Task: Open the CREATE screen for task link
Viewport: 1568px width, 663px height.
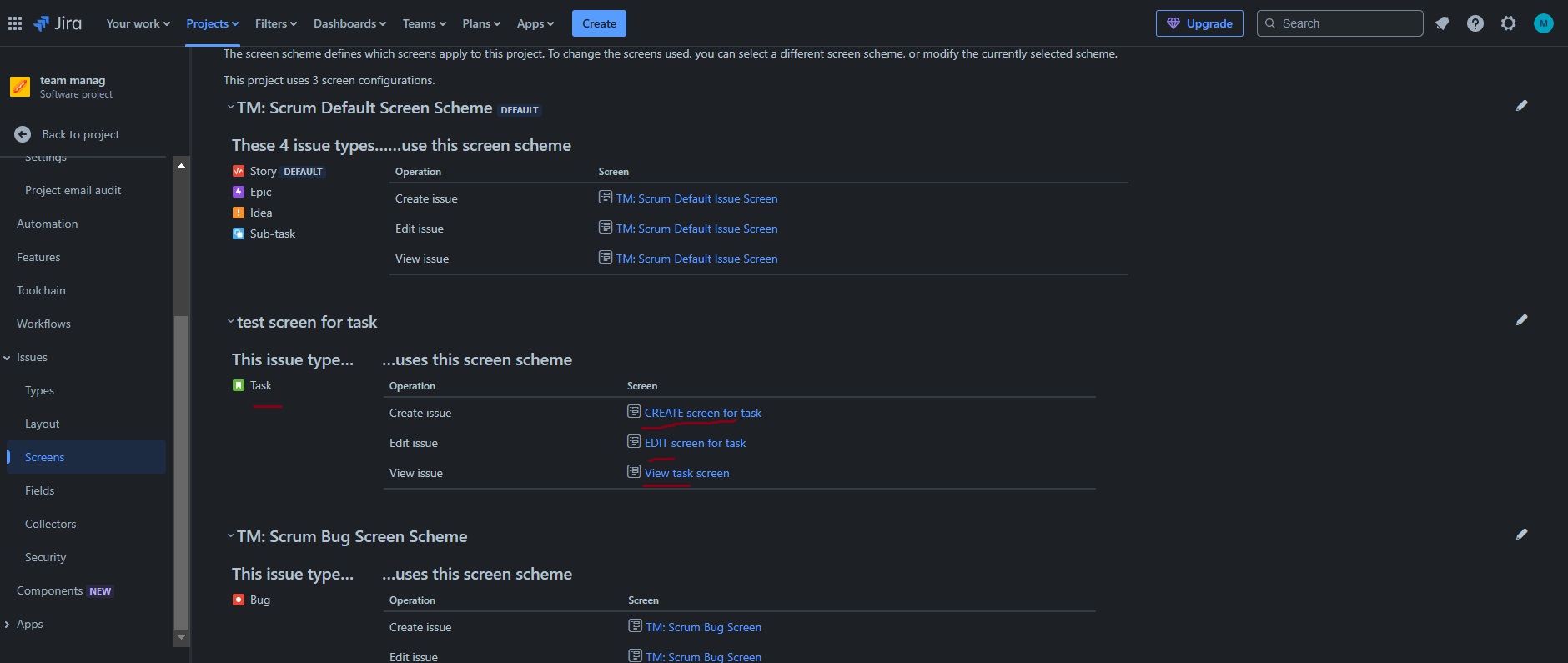Action: click(x=703, y=413)
